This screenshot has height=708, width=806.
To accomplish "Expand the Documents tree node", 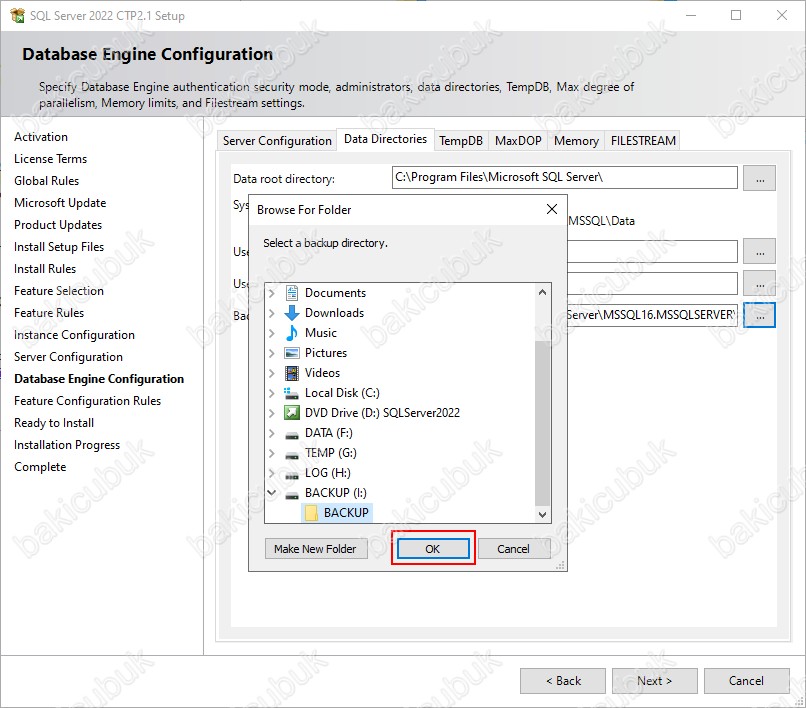I will 272,293.
